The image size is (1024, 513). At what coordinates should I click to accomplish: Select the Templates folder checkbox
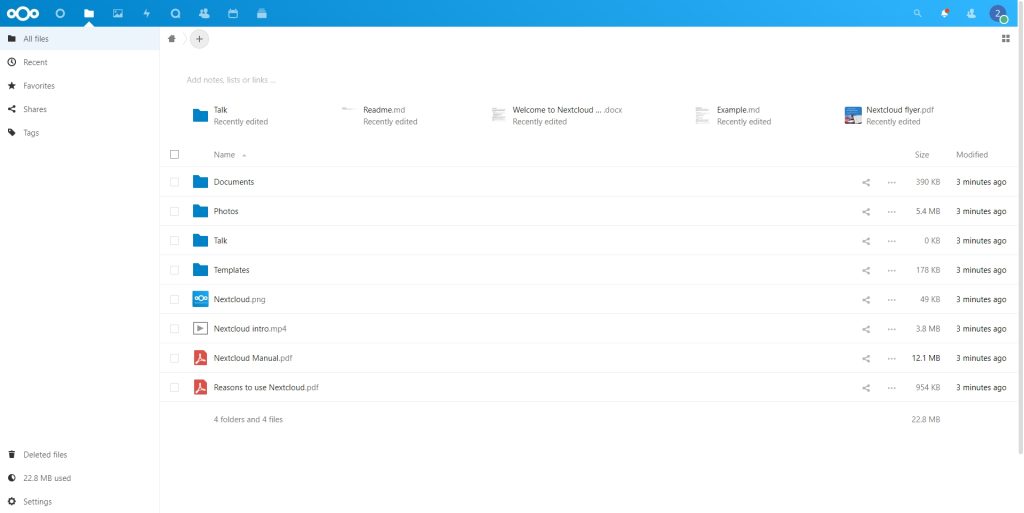(x=174, y=270)
